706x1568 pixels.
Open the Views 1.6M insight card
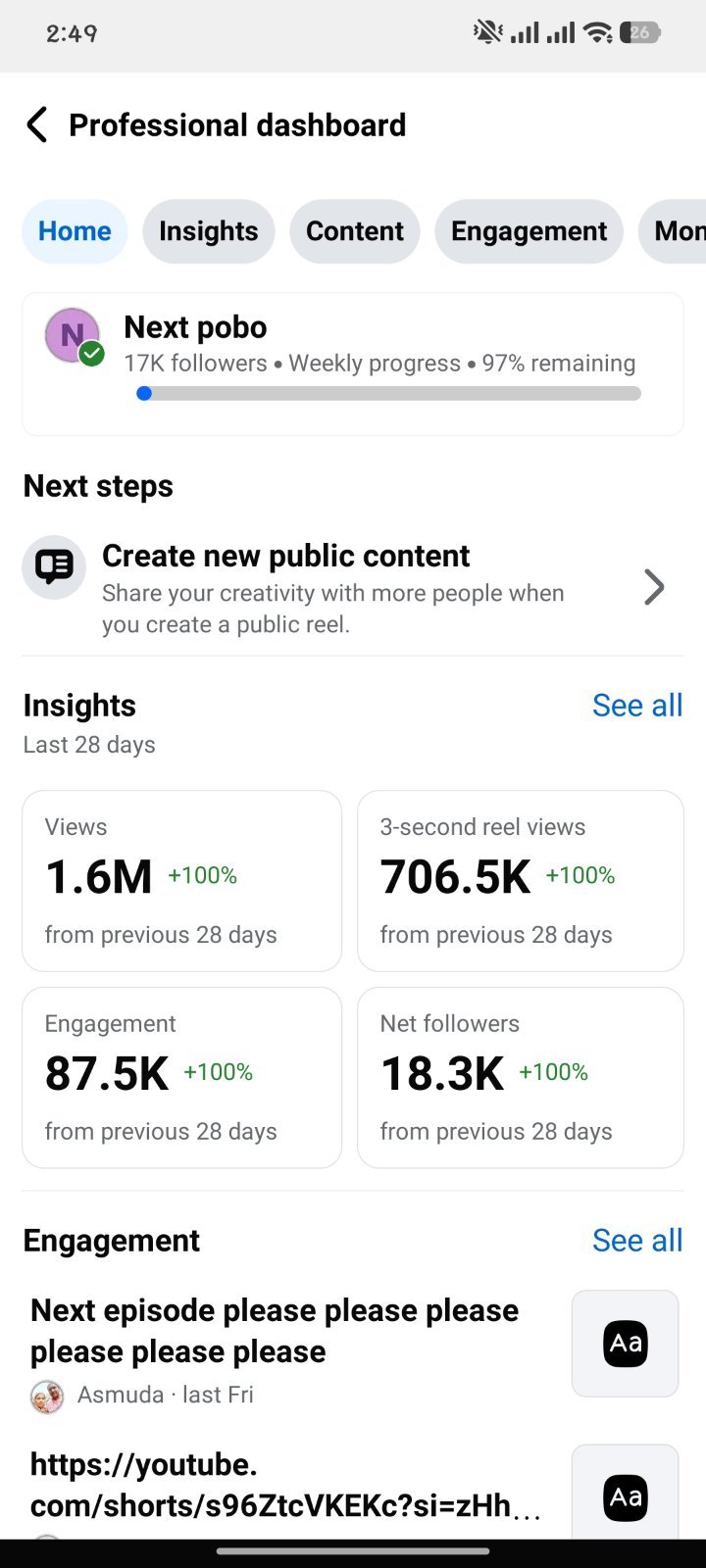pyautogui.click(x=182, y=881)
